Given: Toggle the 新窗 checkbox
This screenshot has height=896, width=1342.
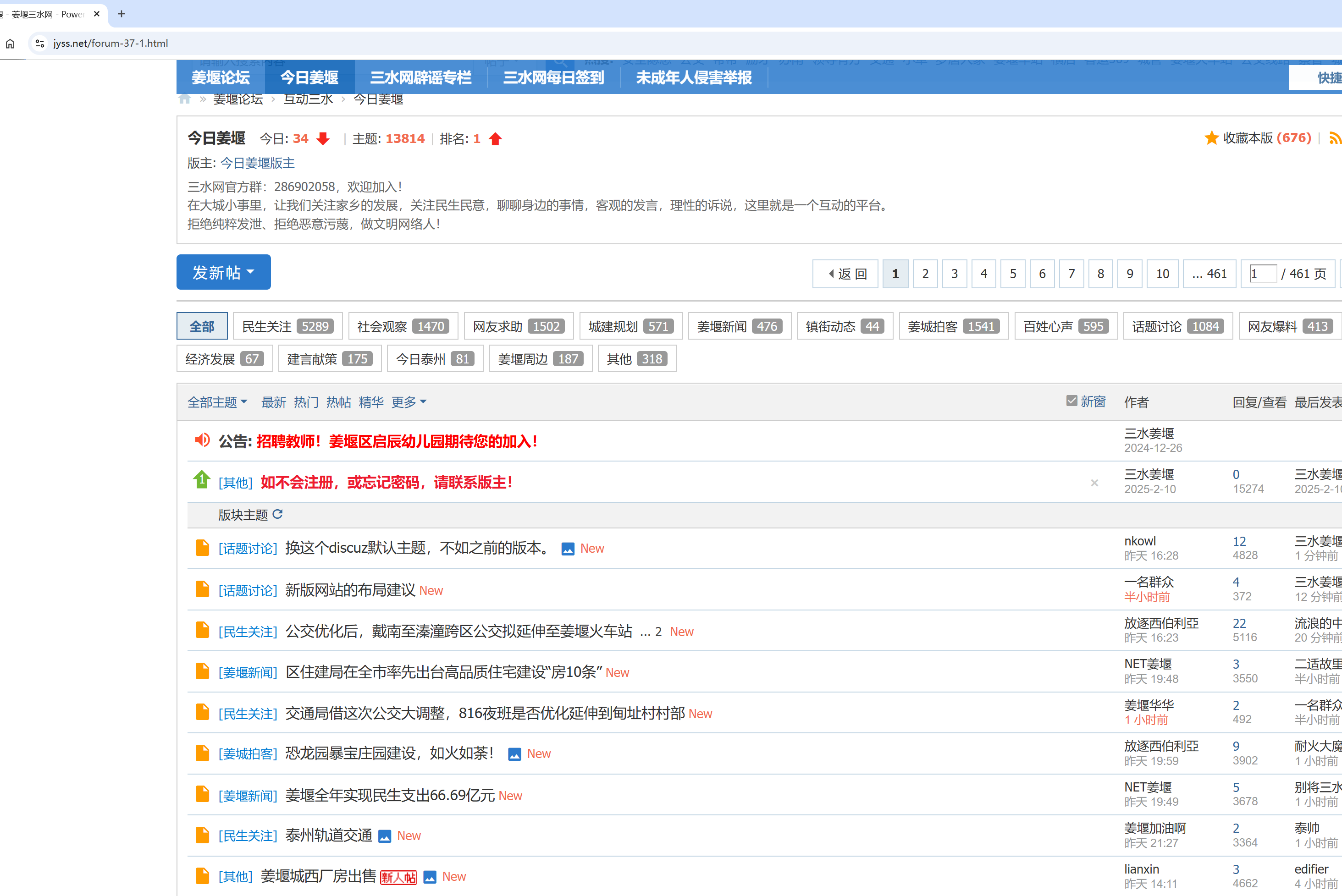Looking at the screenshot, I should (x=1071, y=401).
